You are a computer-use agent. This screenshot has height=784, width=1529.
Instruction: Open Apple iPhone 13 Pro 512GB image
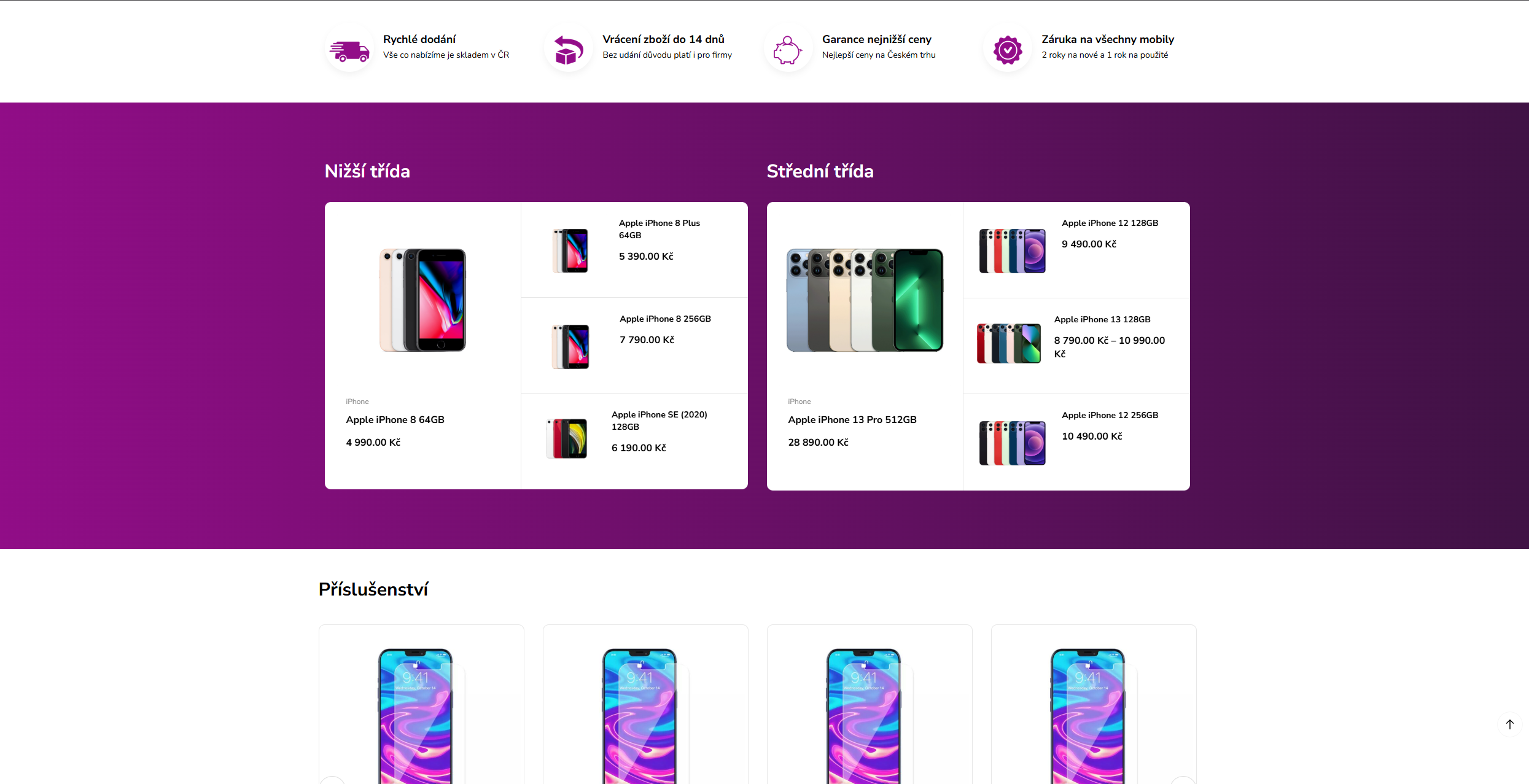coord(865,300)
